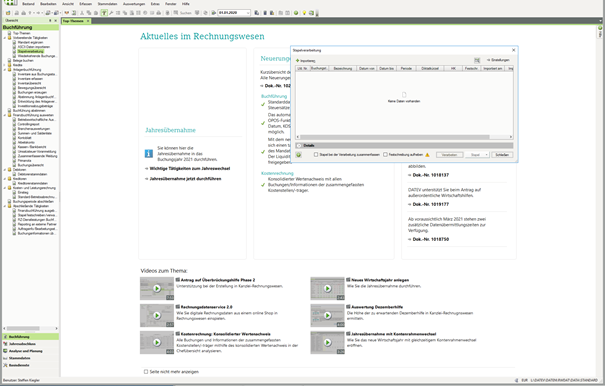Open the Stammdaten menu
The width and height of the screenshot is (605, 386).
click(107, 4)
